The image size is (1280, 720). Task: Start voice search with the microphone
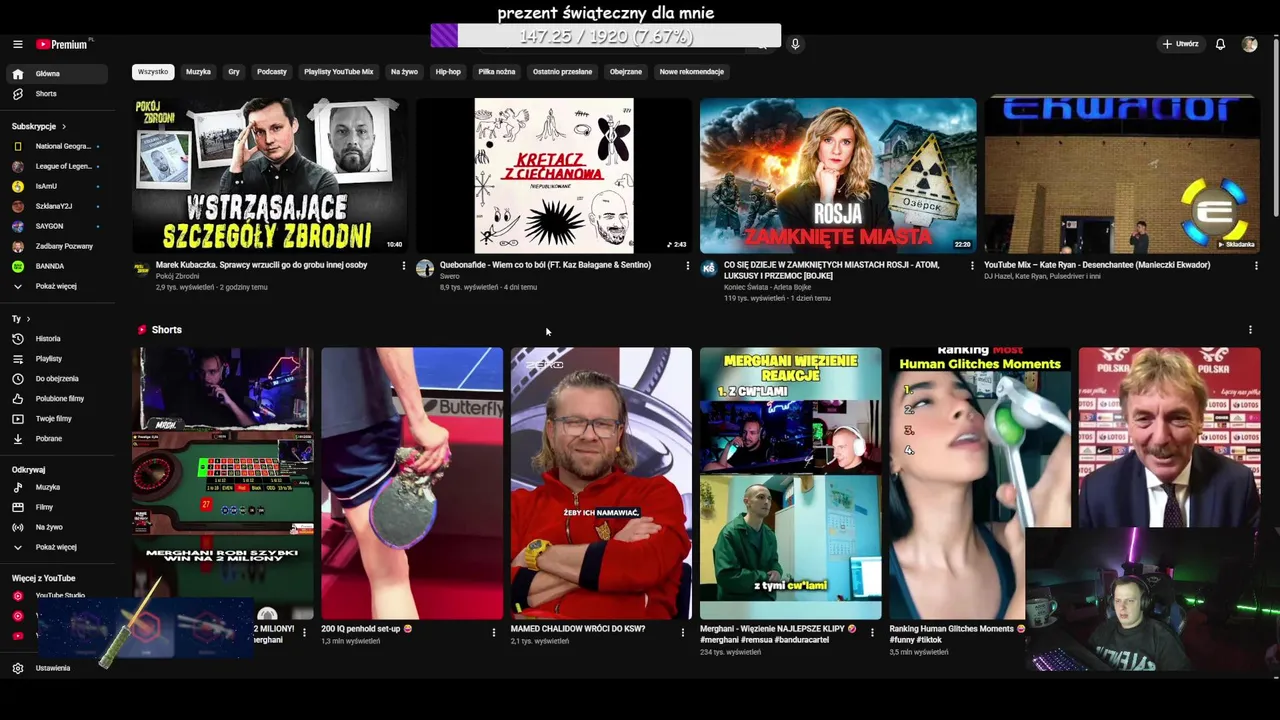(x=795, y=44)
